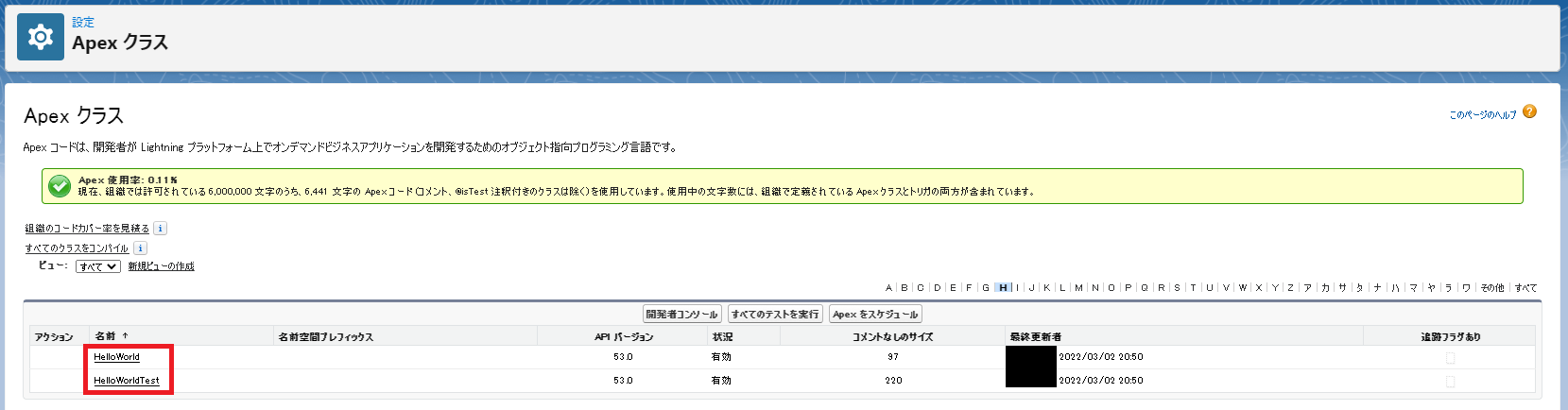The image size is (1568, 410).
Task: Filter list by letter M
Action: tap(1078, 288)
